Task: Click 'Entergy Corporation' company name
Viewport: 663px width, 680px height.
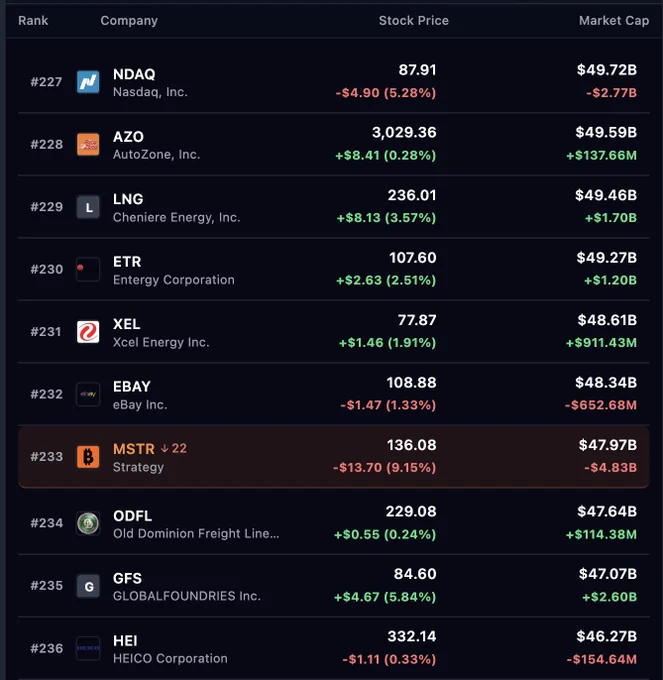Action: [174, 280]
